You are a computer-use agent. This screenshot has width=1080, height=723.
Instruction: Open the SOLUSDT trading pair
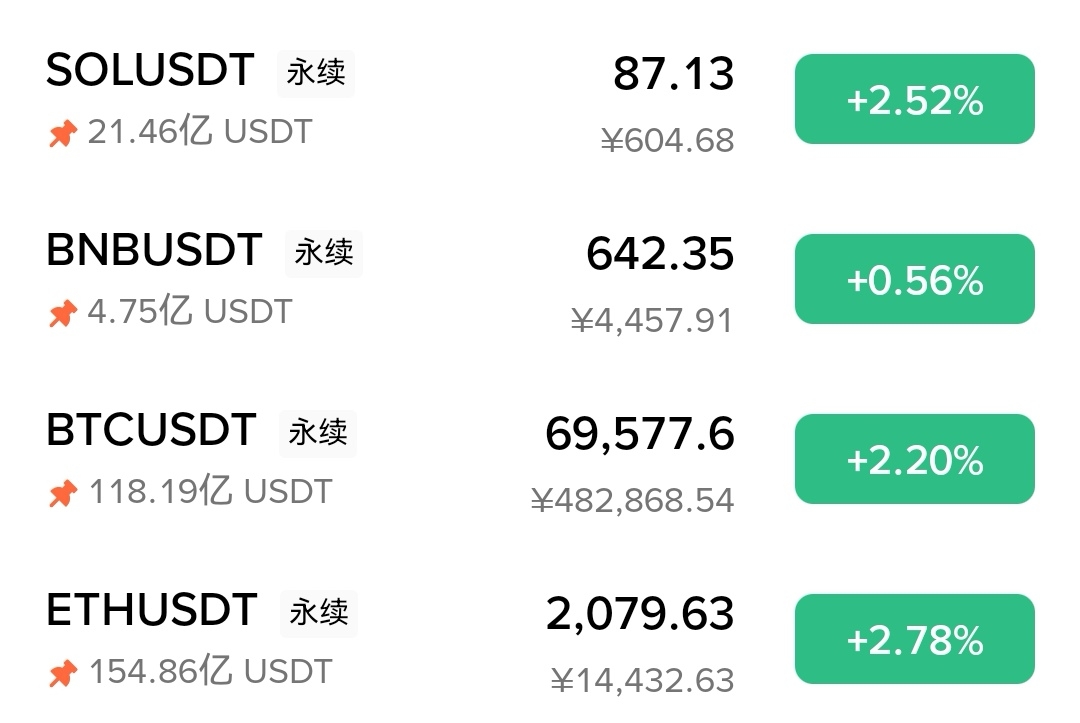150,71
